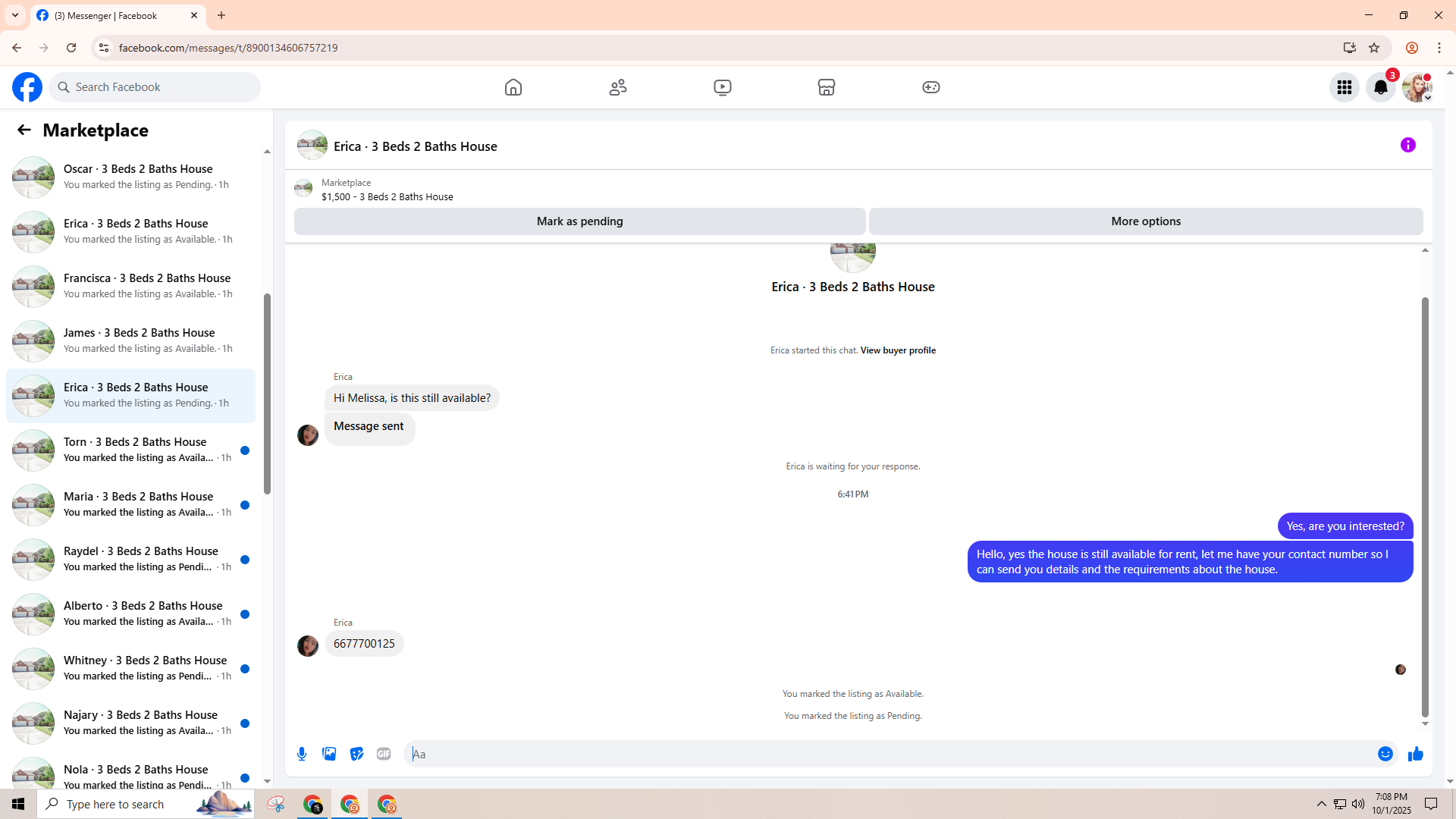Open the unread Maria conversation
1456x819 pixels.
coord(130,504)
